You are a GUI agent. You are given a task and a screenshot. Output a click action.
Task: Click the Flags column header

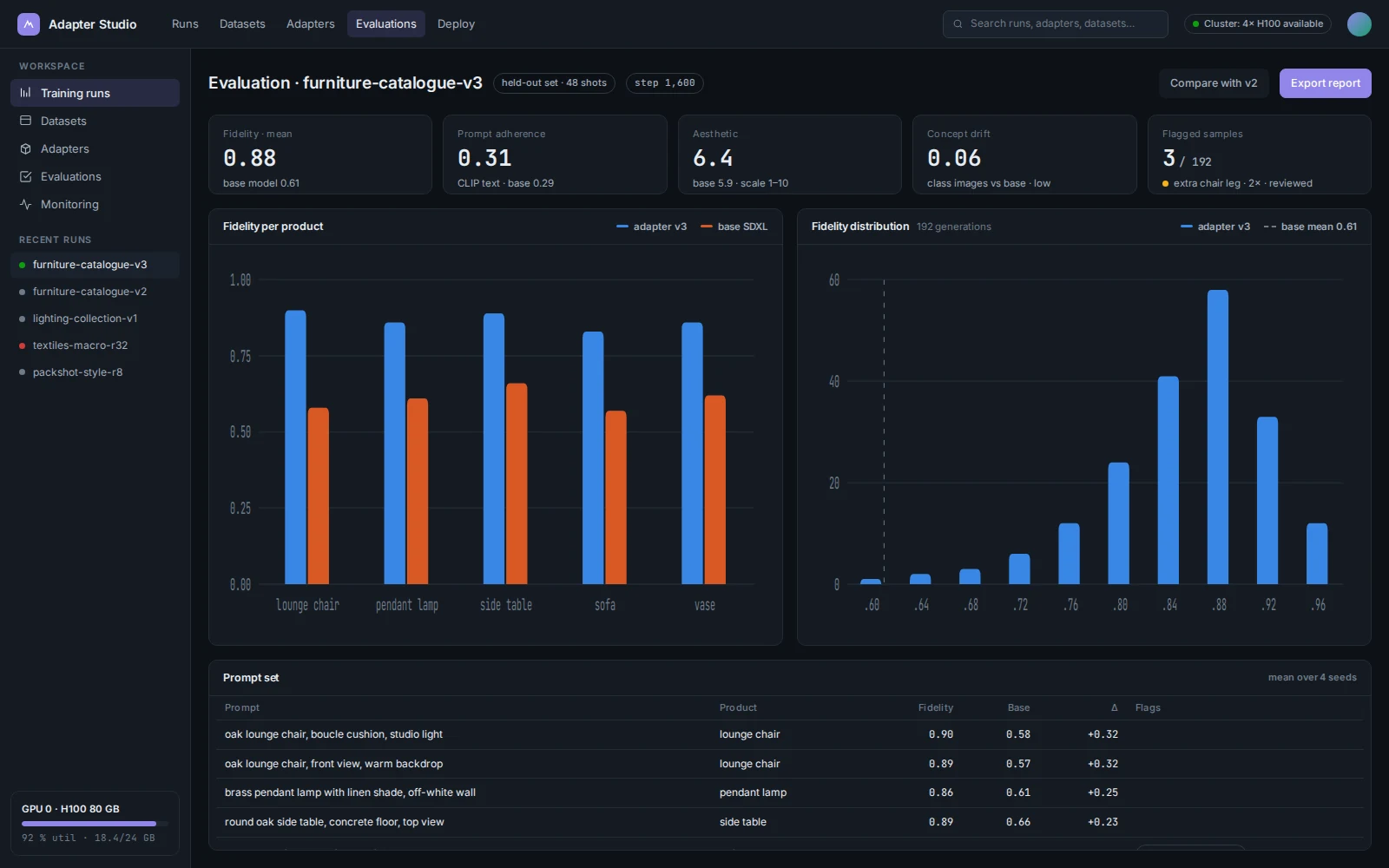click(1148, 708)
